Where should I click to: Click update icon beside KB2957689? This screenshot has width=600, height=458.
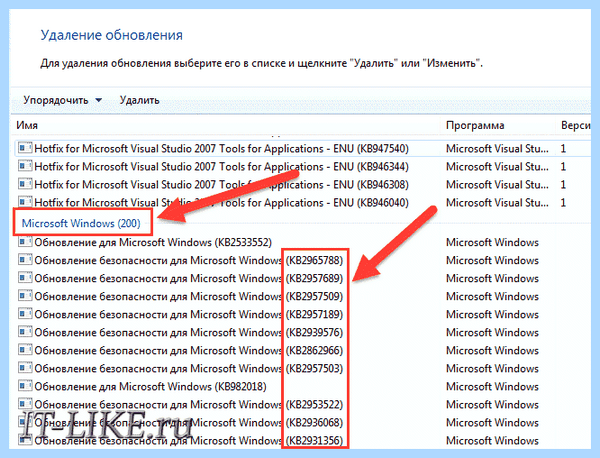[25, 277]
